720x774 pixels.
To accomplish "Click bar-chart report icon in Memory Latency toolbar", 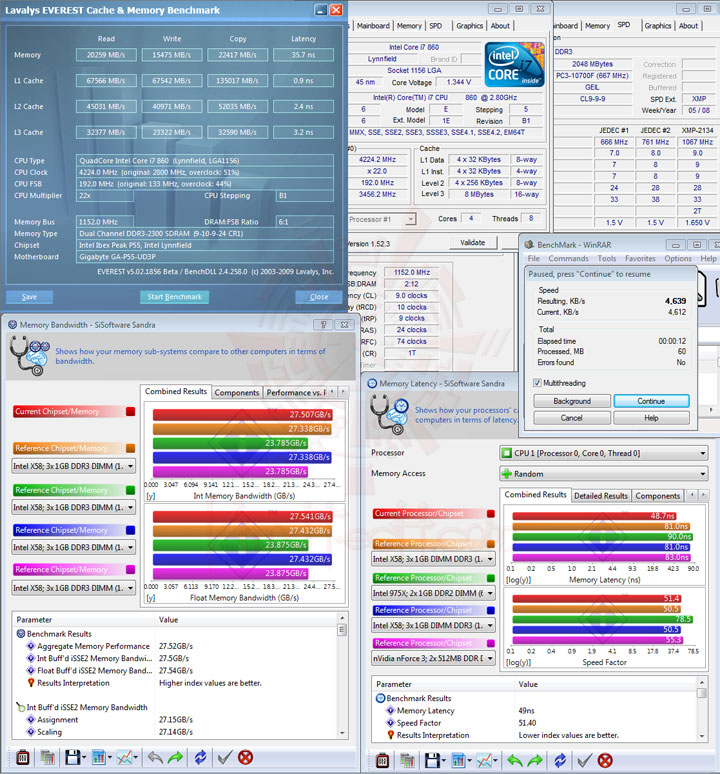I will tap(458, 761).
